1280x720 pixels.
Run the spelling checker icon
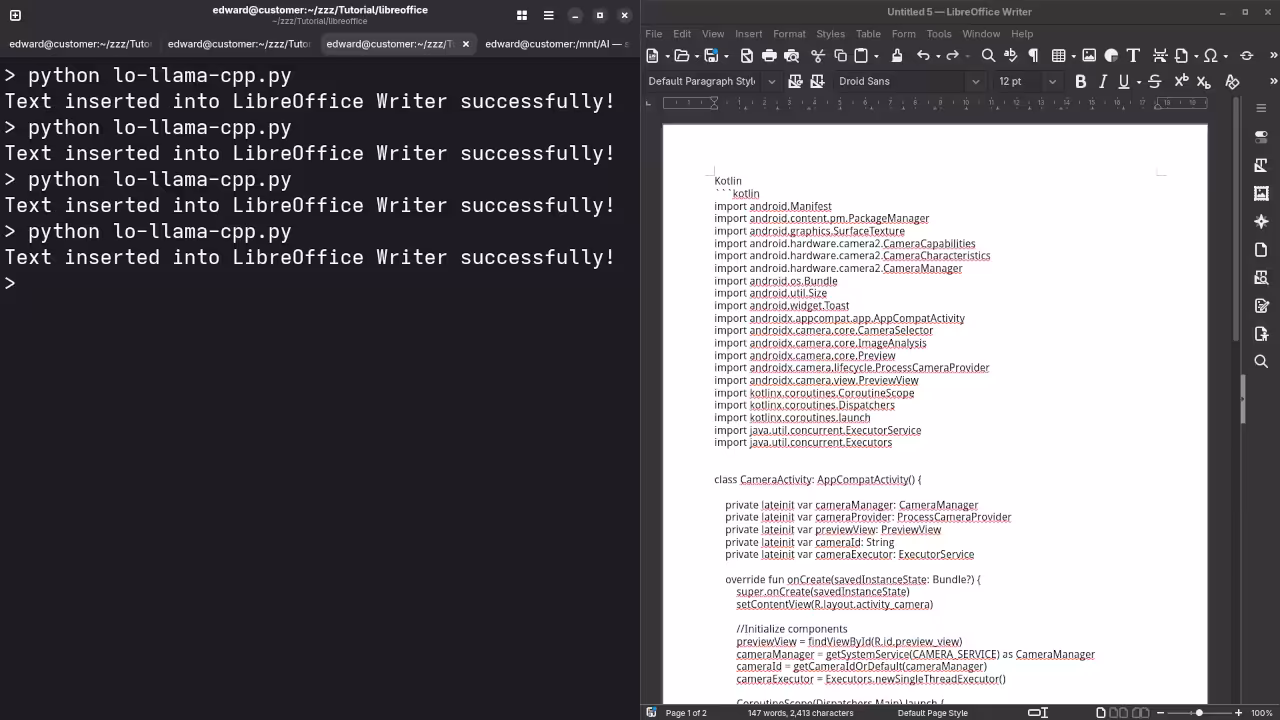(x=1010, y=55)
